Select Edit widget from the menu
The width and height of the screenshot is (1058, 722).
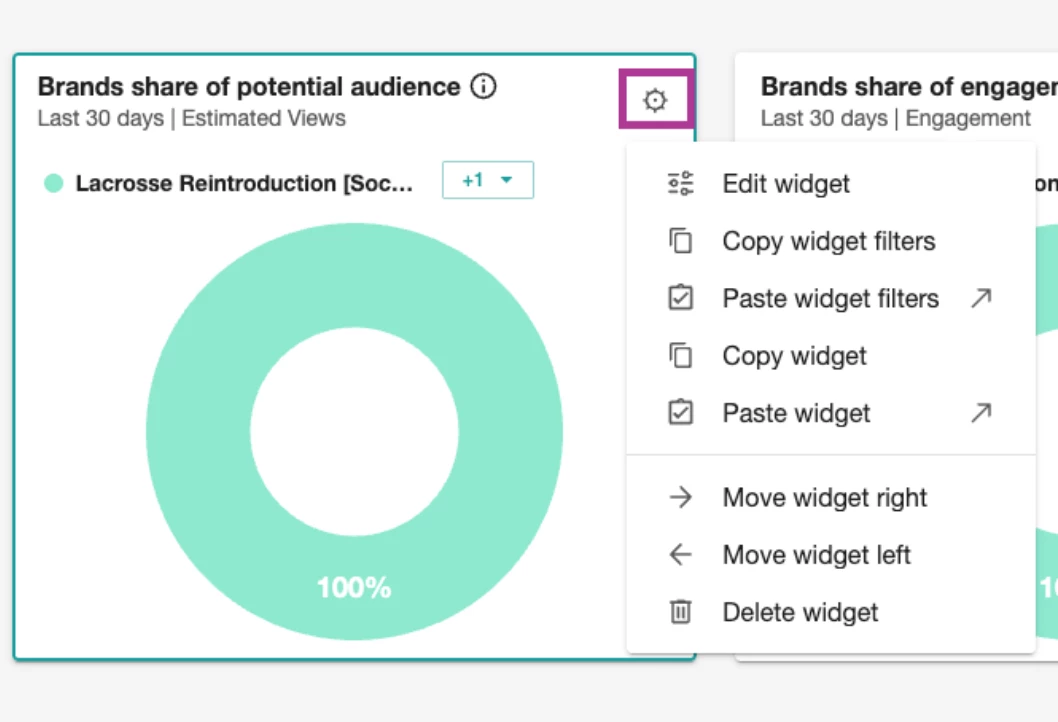point(786,184)
